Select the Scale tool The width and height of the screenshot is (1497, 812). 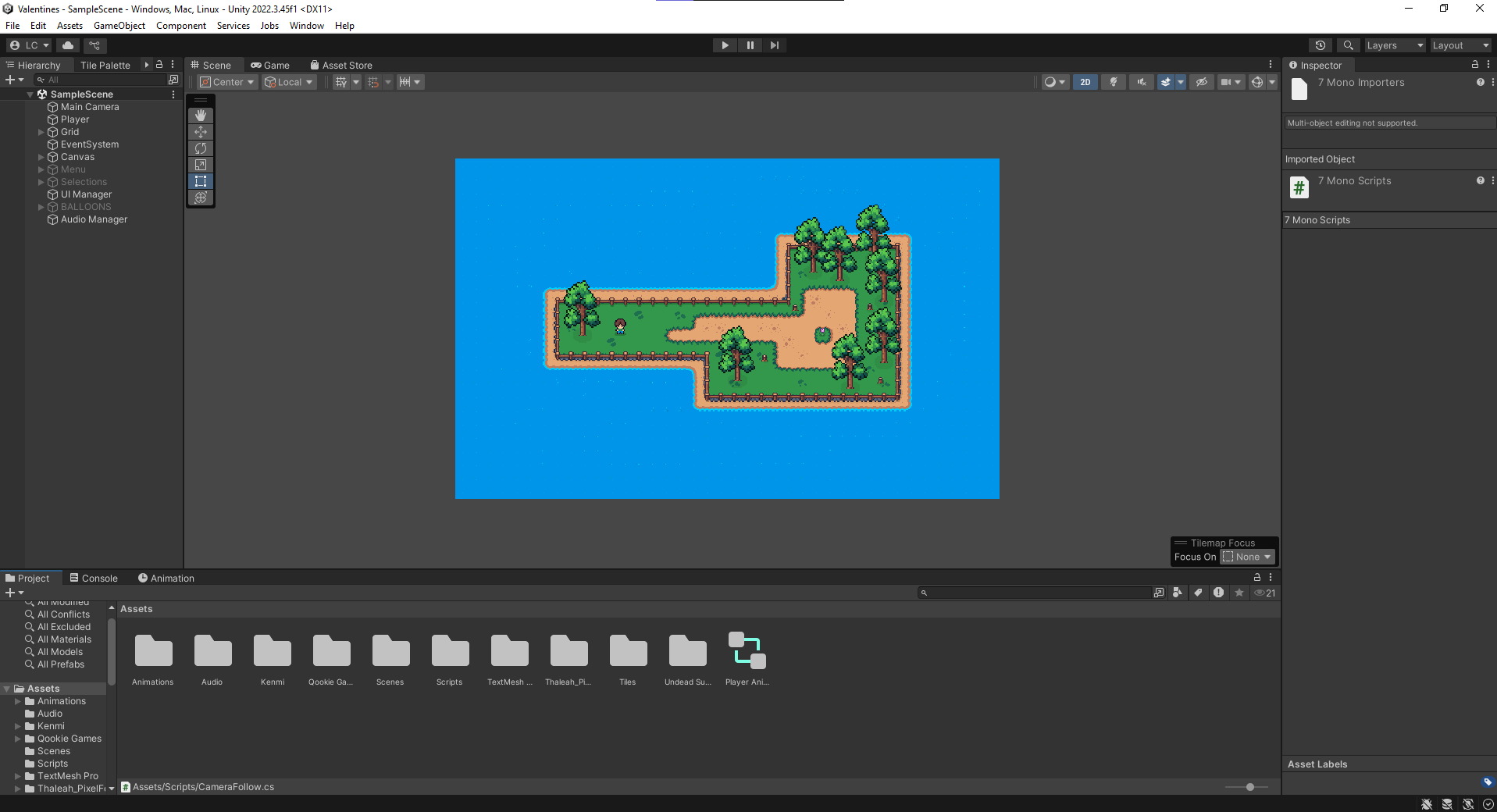pyautogui.click(x=201, y=165)
